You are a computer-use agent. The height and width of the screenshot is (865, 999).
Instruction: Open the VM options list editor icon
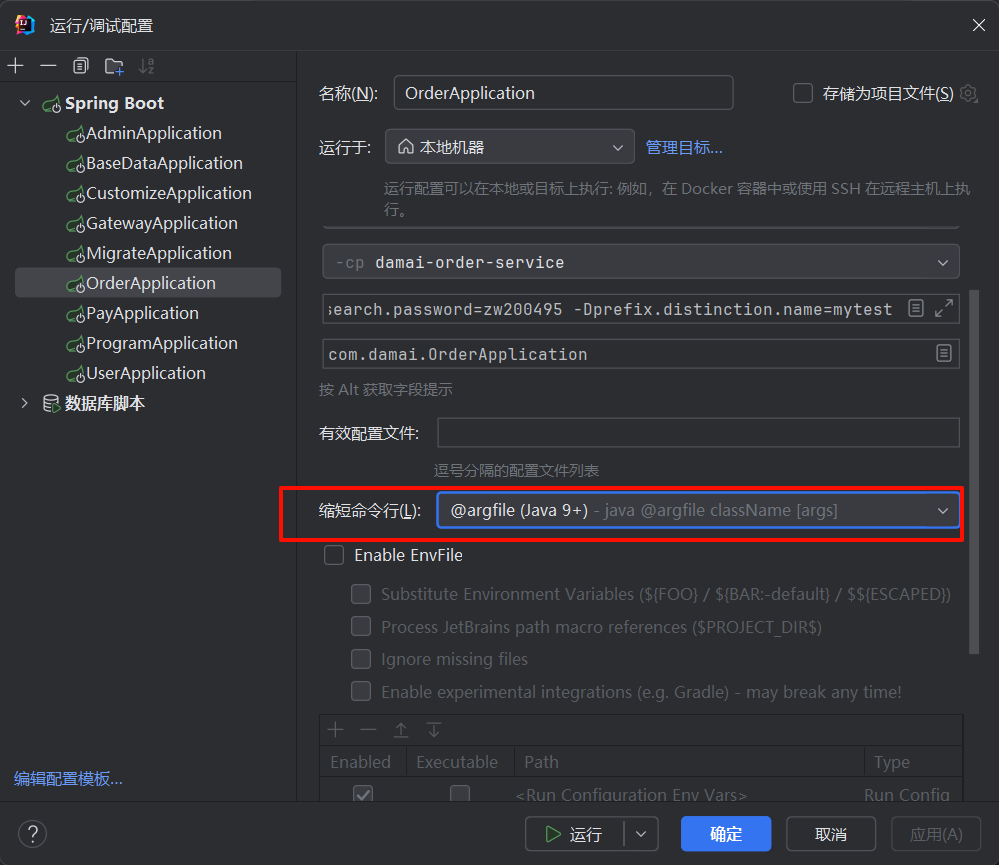pyautogui.click(x=916, y=308)
